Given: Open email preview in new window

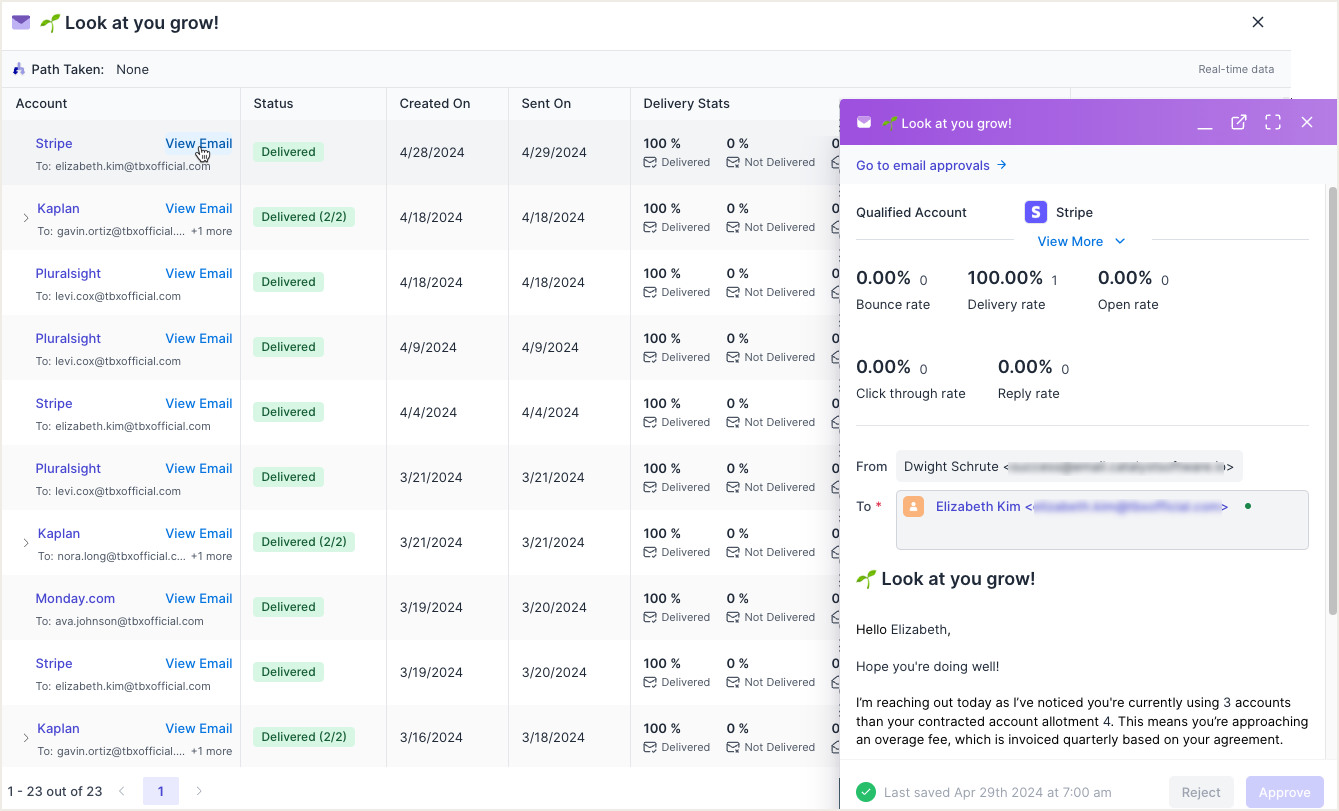Looking at the screenshot, I should [1239, 122].
